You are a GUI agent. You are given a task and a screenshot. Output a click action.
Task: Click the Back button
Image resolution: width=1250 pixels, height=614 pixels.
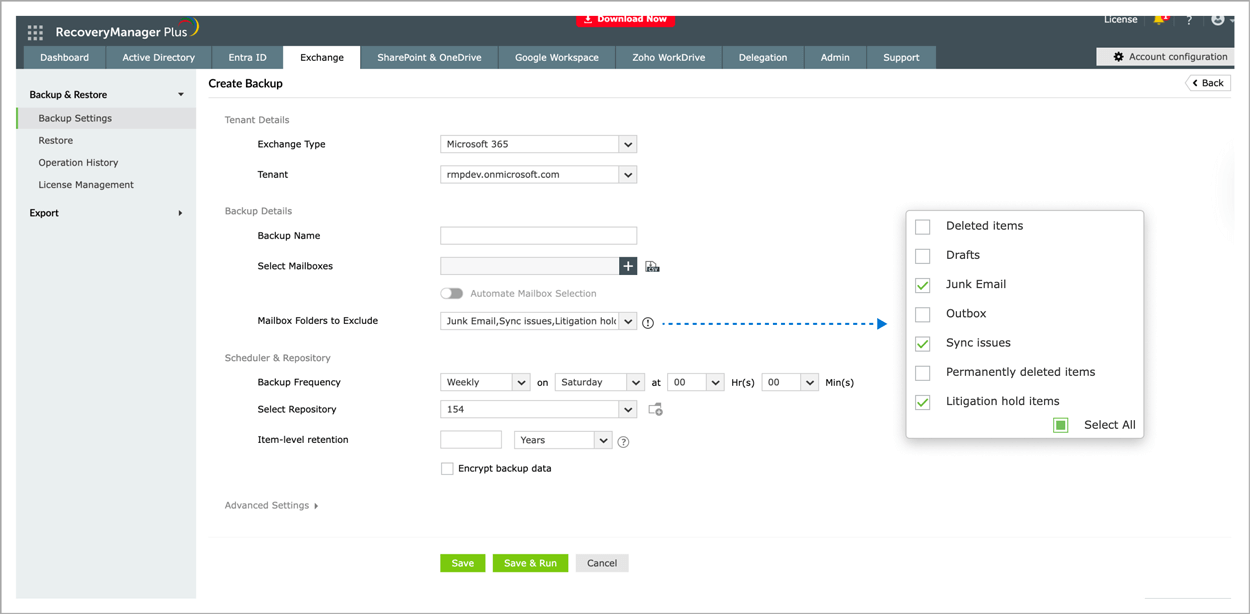coord(1208,83)
